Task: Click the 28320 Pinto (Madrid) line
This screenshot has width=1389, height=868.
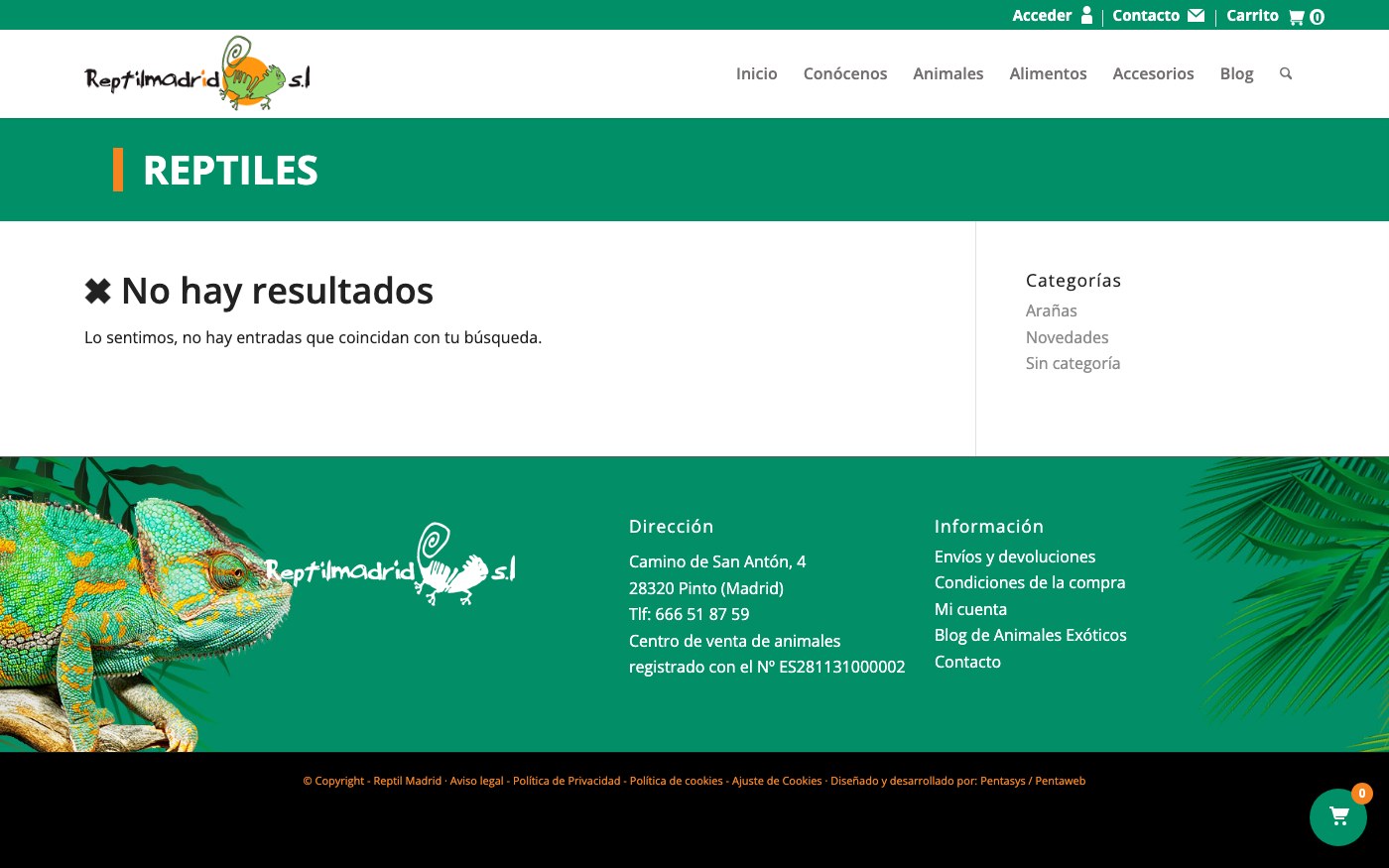Action: coord(706,588)
